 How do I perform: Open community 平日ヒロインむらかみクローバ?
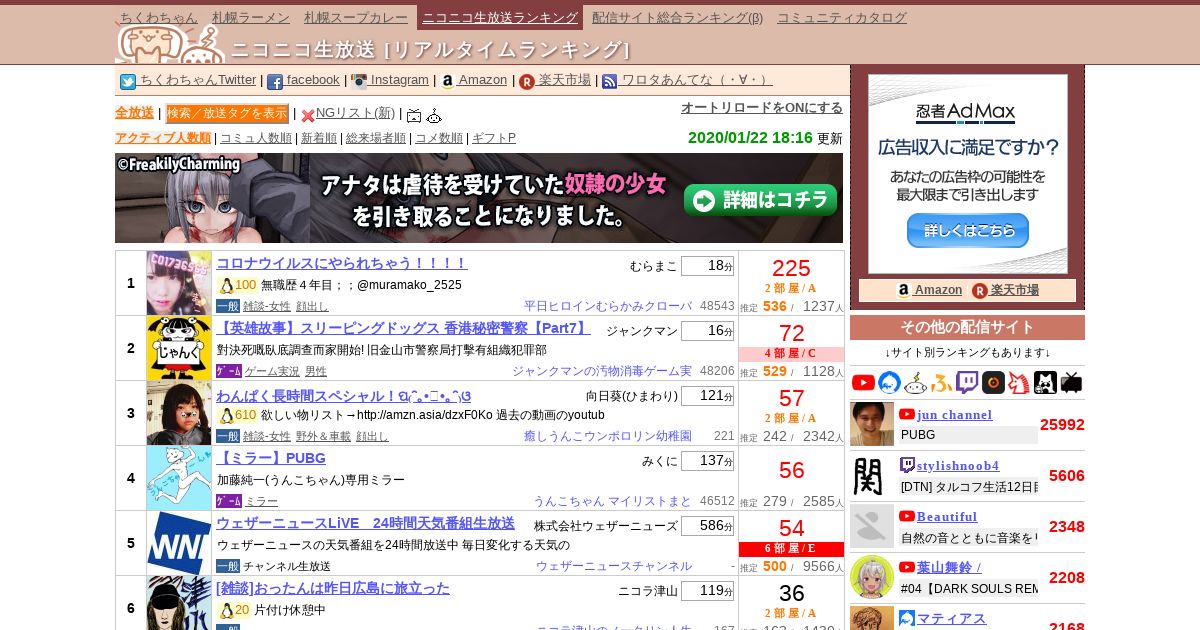tap(608, 306)
